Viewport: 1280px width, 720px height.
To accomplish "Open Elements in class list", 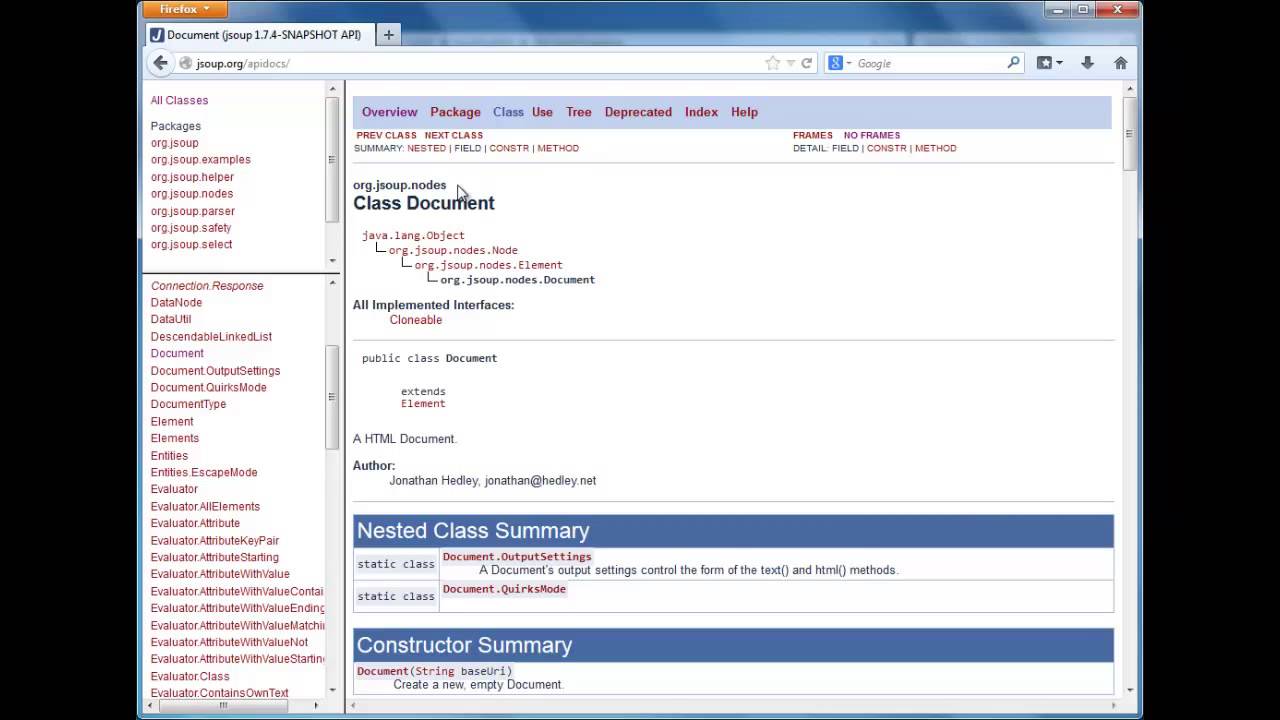I will pos(175,438).
